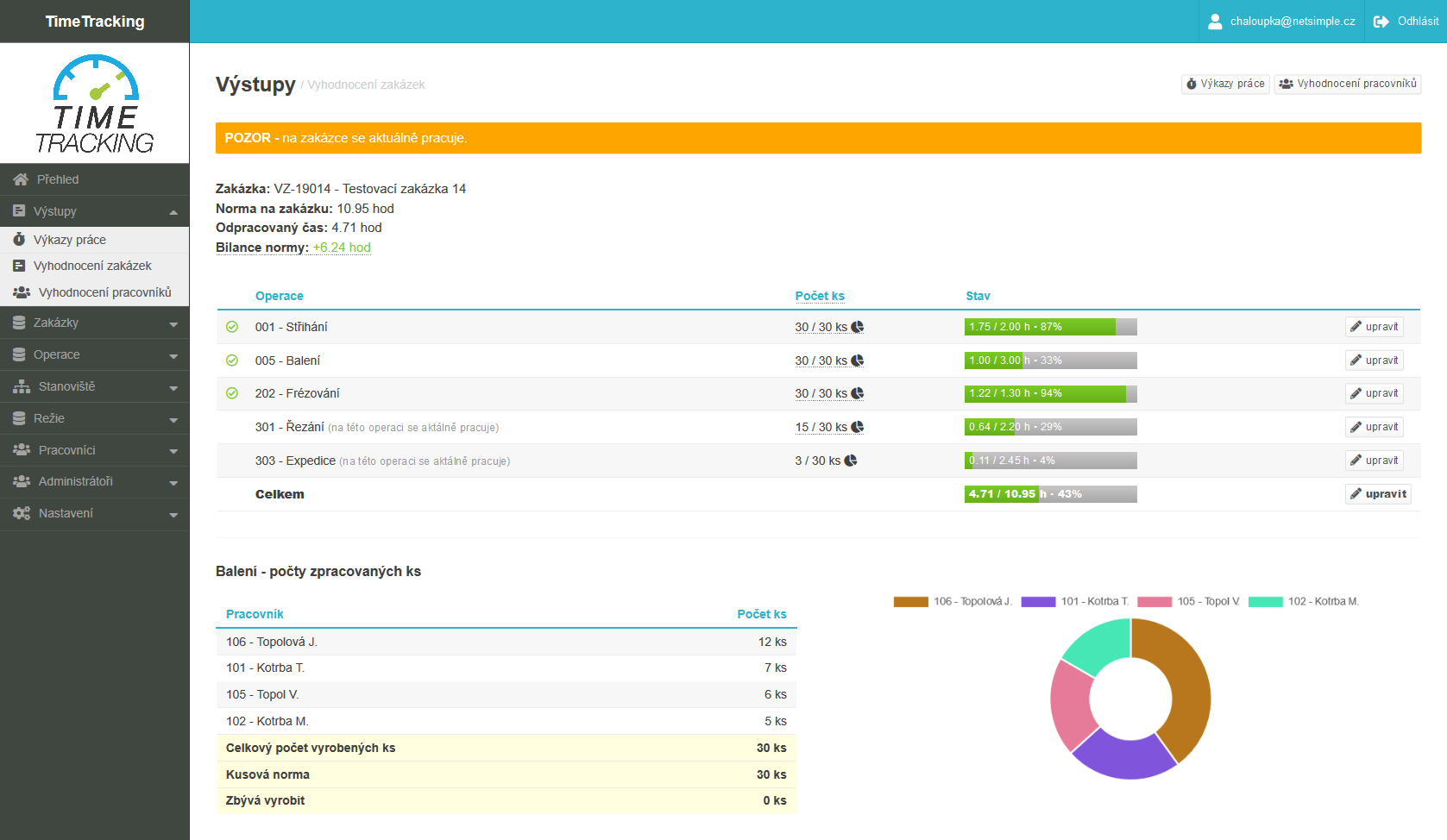Expand the Režie menu arrow
This screenshot has width=1447, height=840.
coord(173,420)
